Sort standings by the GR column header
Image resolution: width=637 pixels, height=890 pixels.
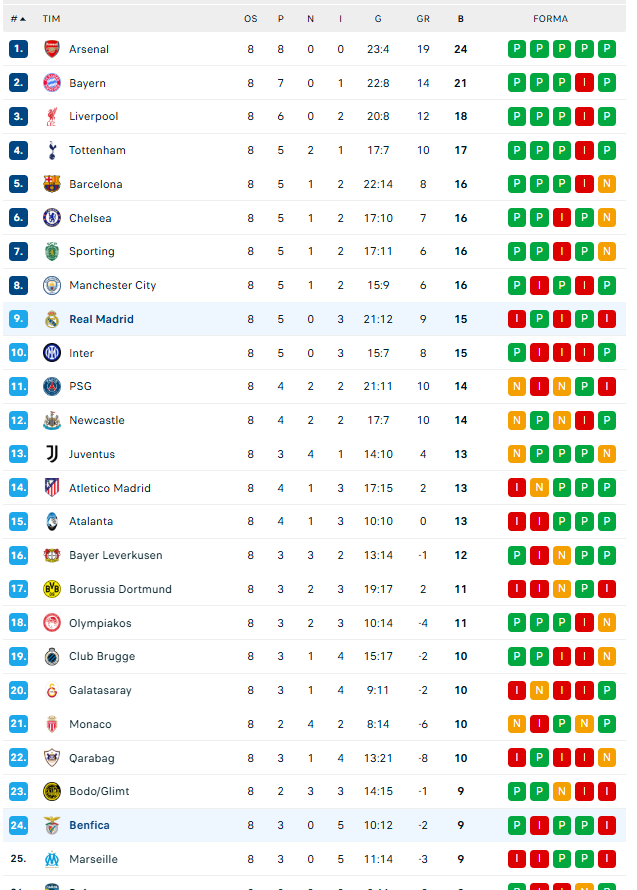[423, 19]
